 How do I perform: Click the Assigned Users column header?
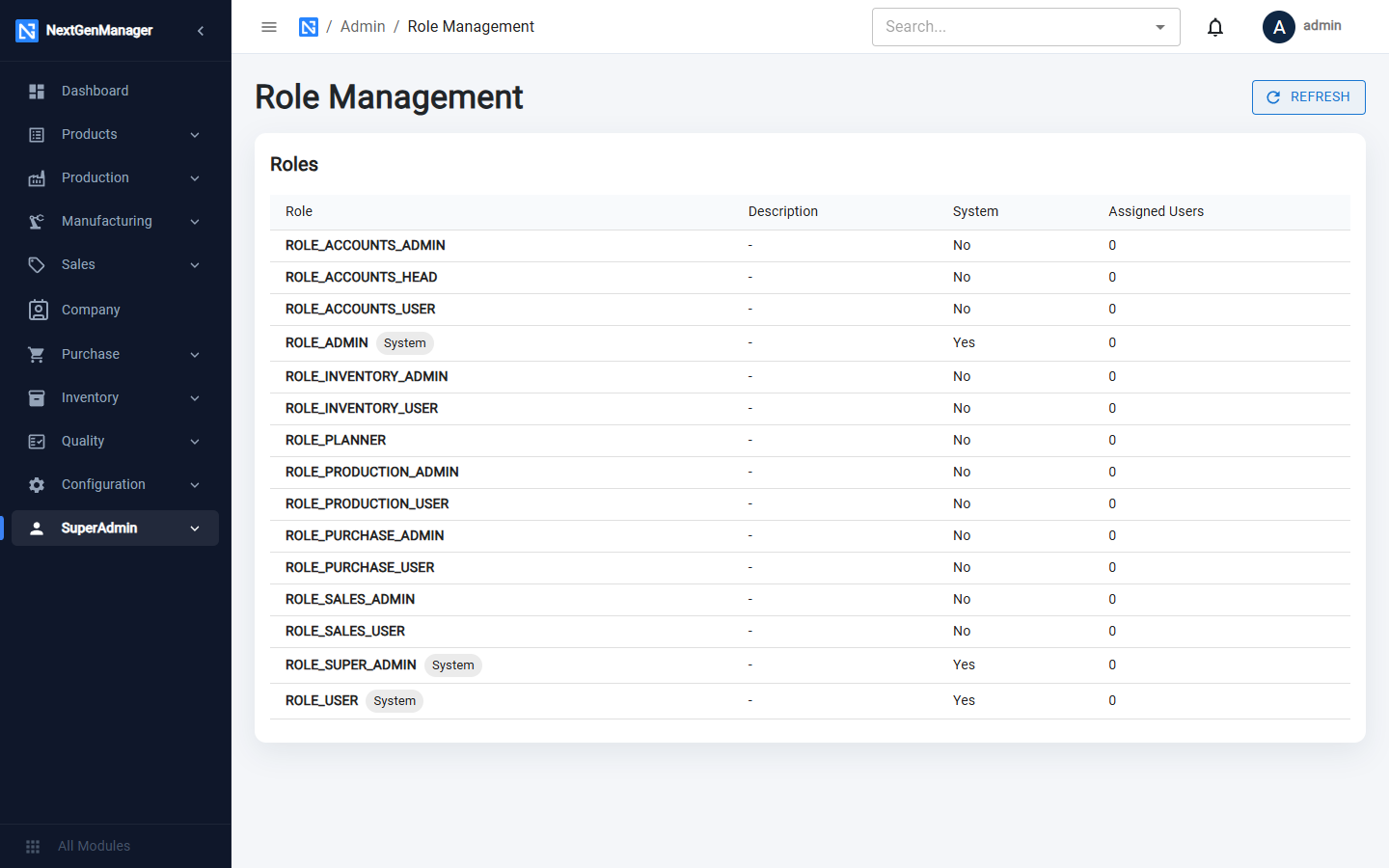1156,212
